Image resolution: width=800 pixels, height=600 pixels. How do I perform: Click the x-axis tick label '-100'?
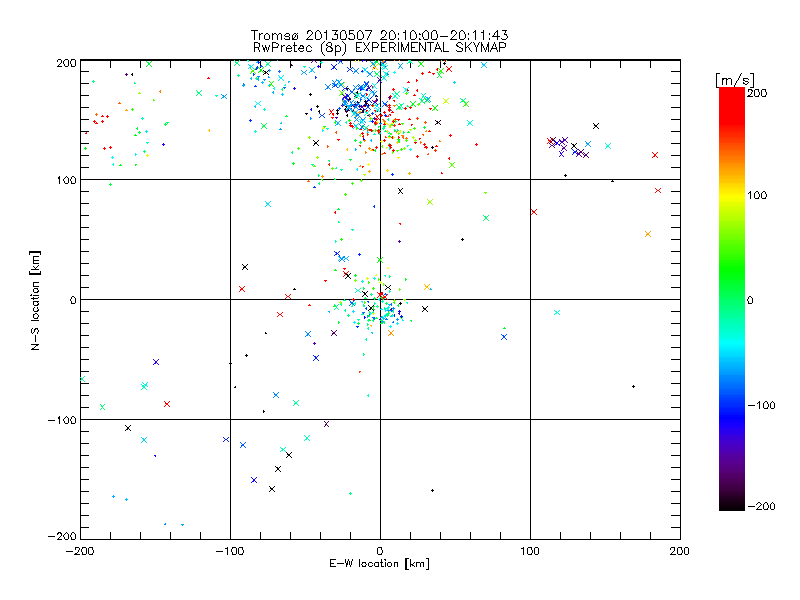(x=230, y=551)
